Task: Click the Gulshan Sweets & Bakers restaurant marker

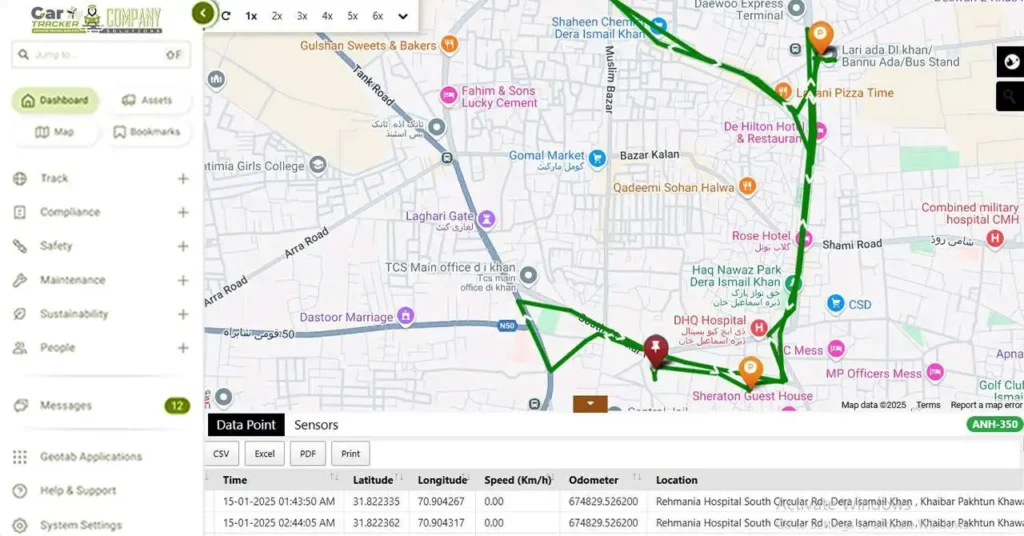Action: point(449,44)
